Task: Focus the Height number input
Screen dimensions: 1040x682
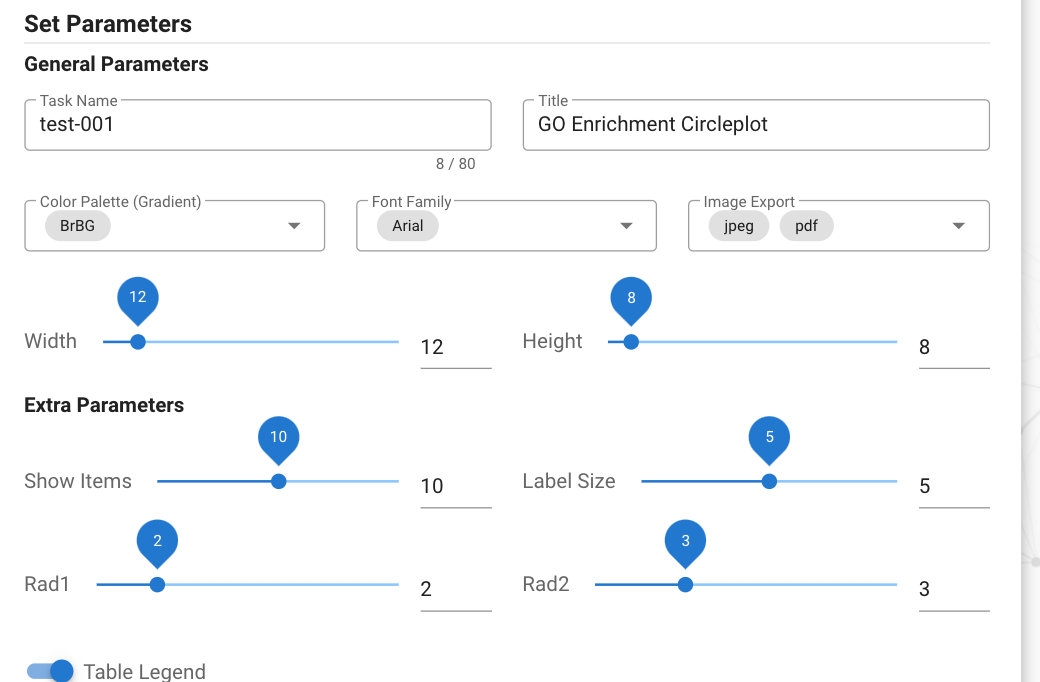Action: (953, 347)
